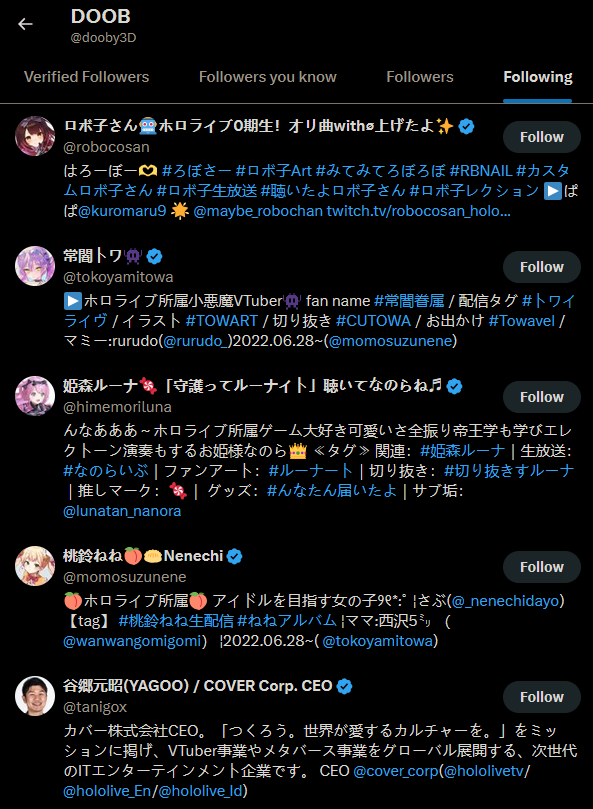The width and height of the screenshot is (593, 809).
Task: Open the tanigox profile photo
Action: (35, 696)
